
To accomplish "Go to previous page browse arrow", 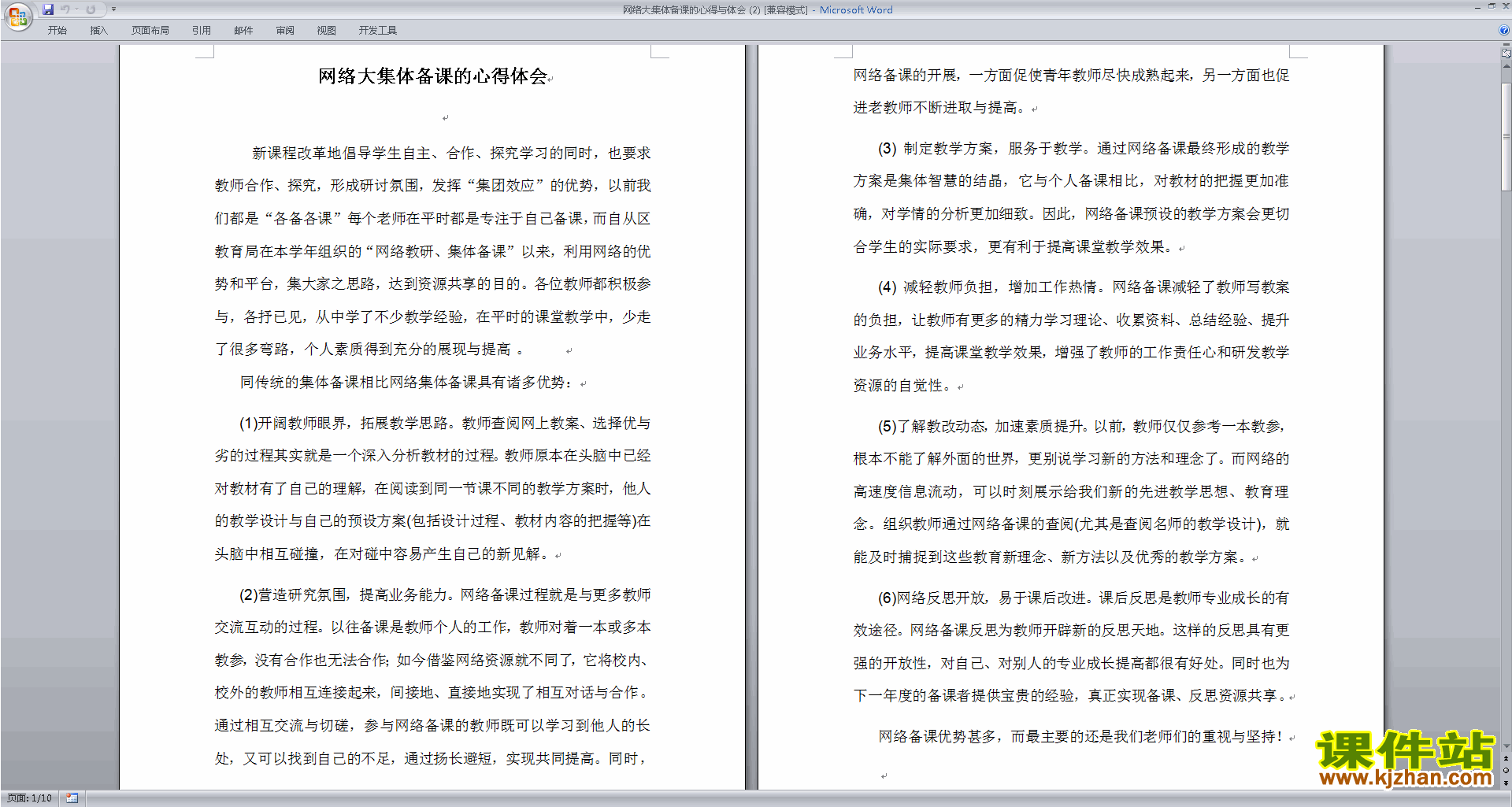I will (x=1506, y=758).
